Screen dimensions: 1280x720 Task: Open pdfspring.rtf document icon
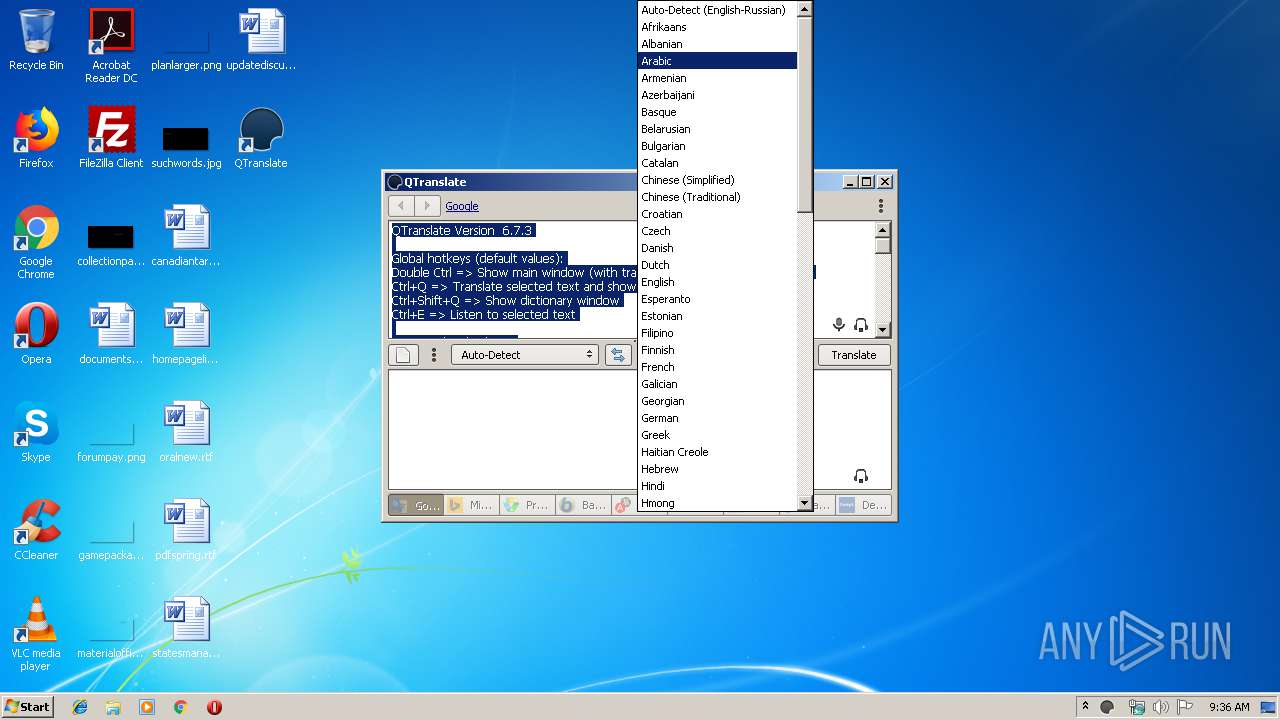pos(186,530)
